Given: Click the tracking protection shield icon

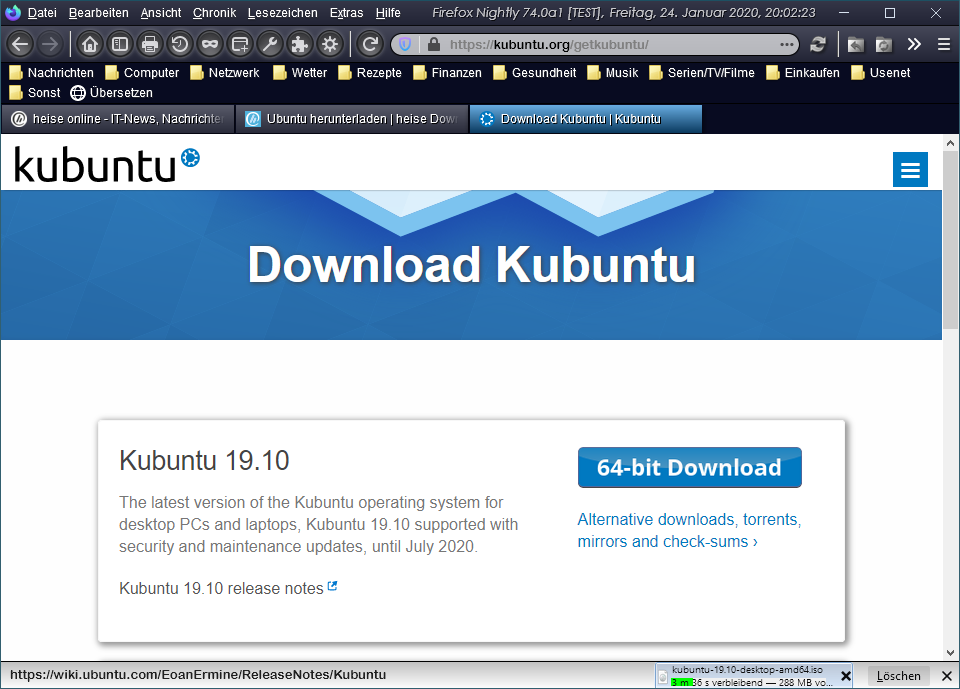Looking at the screenshot, I should pos(405,44).
